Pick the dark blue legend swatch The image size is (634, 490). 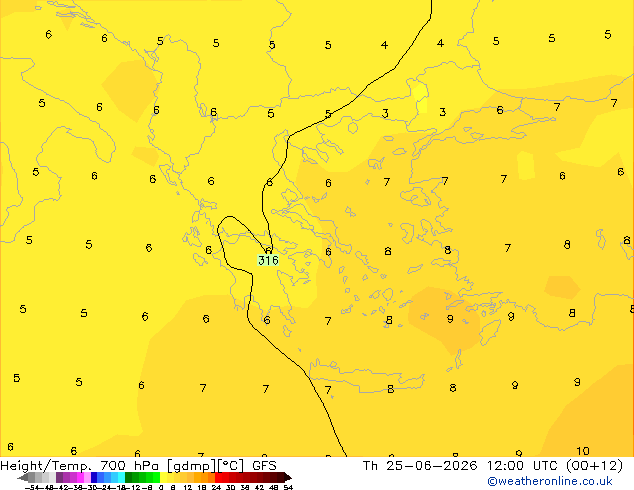[94, 477]
